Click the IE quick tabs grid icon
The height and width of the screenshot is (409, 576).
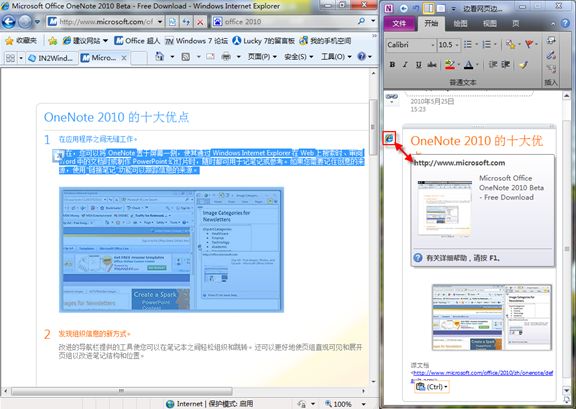pyautogui.click(x=10, y=58)
